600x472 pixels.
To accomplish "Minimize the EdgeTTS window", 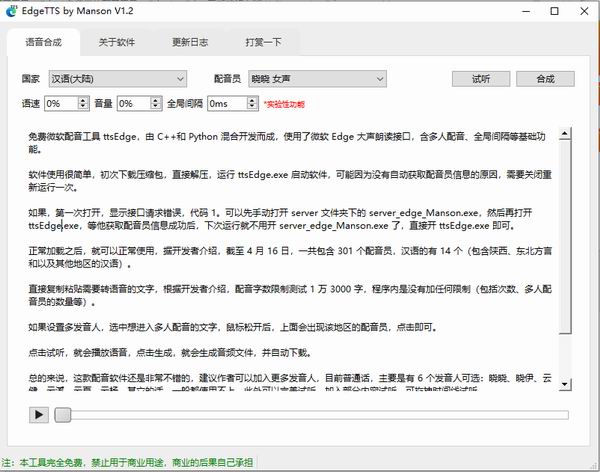I will tap(526, 11).
